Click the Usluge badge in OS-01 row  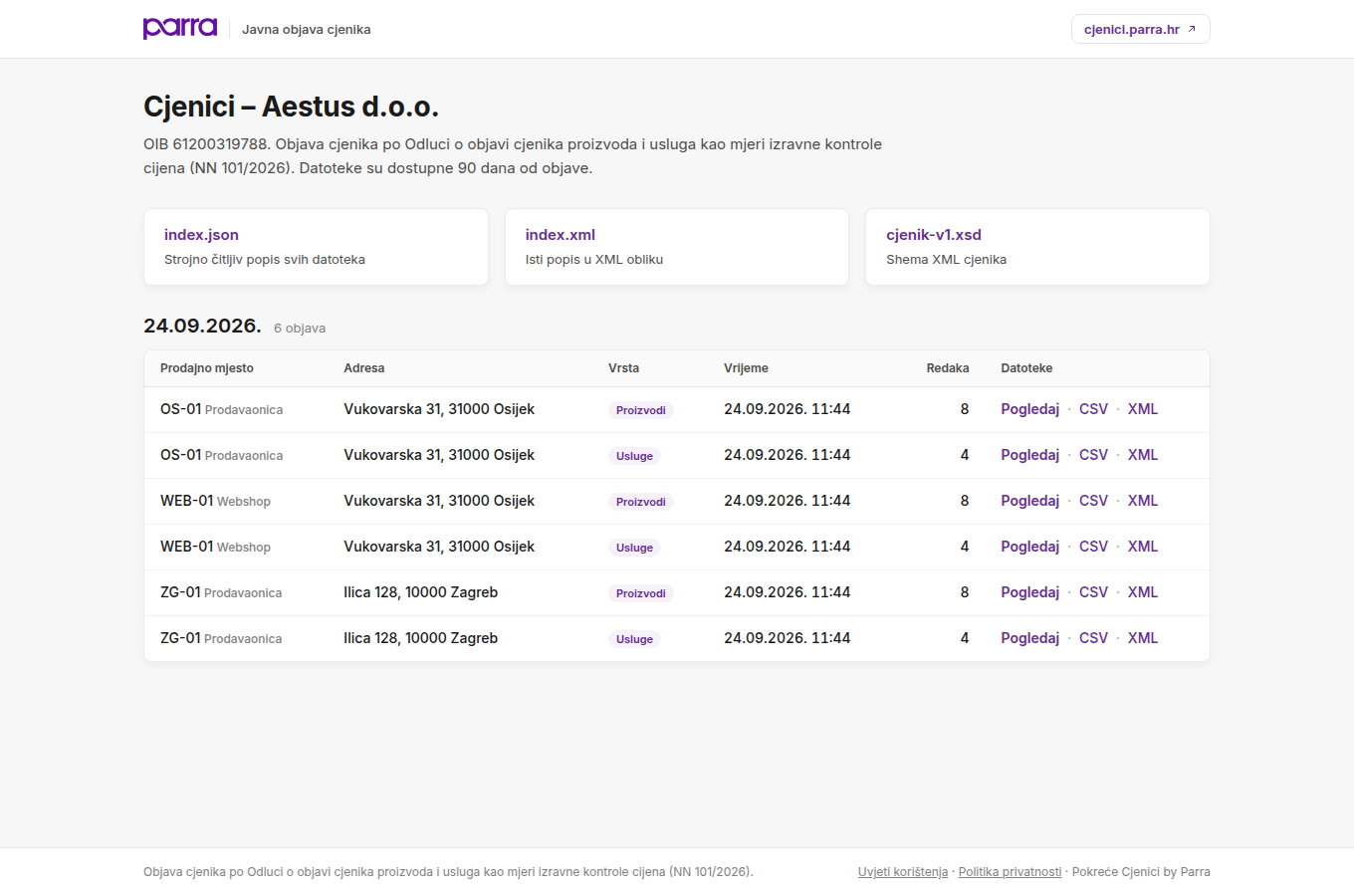634,456
